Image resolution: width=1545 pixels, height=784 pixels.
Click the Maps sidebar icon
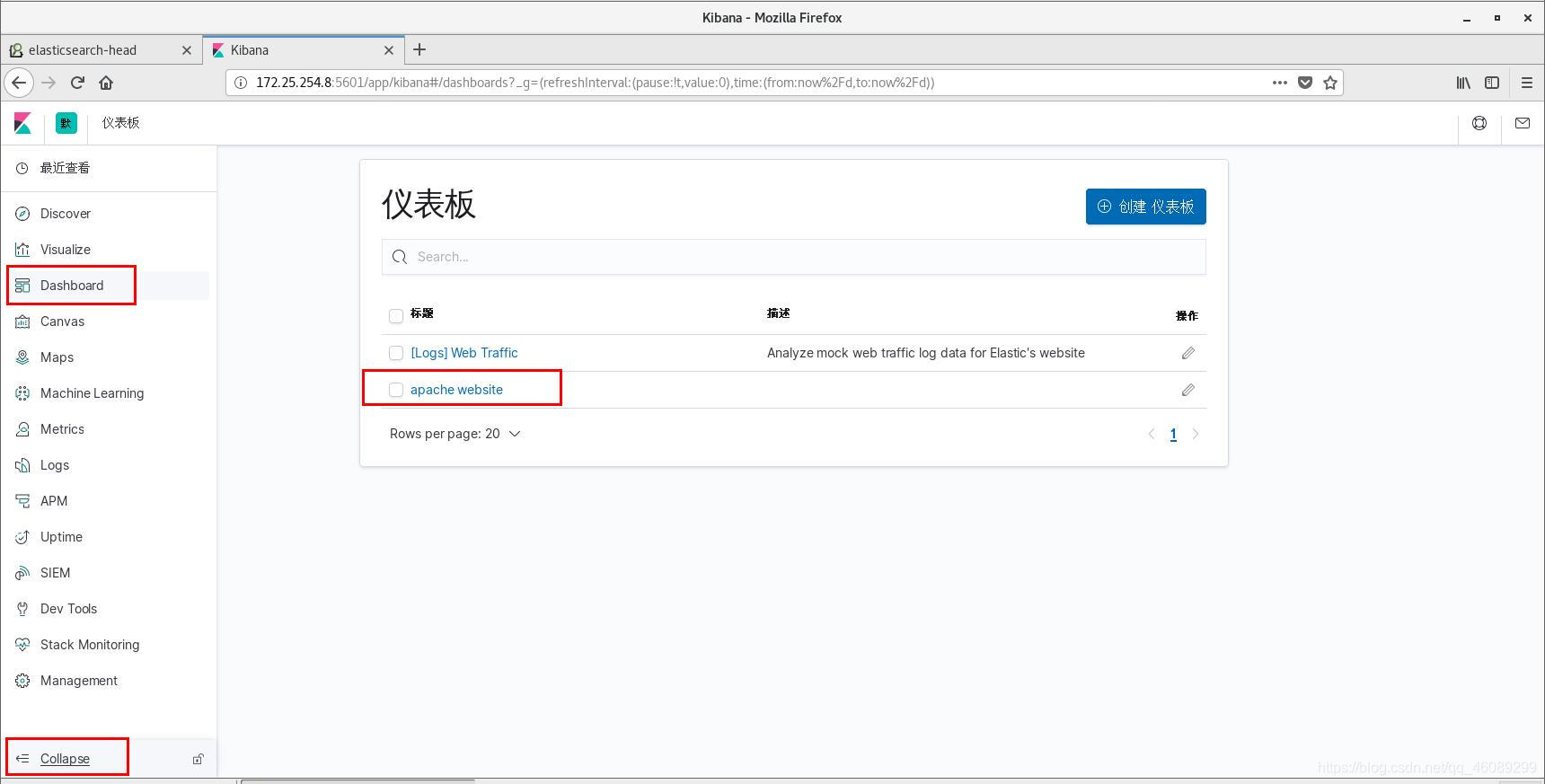coord(22,357)
